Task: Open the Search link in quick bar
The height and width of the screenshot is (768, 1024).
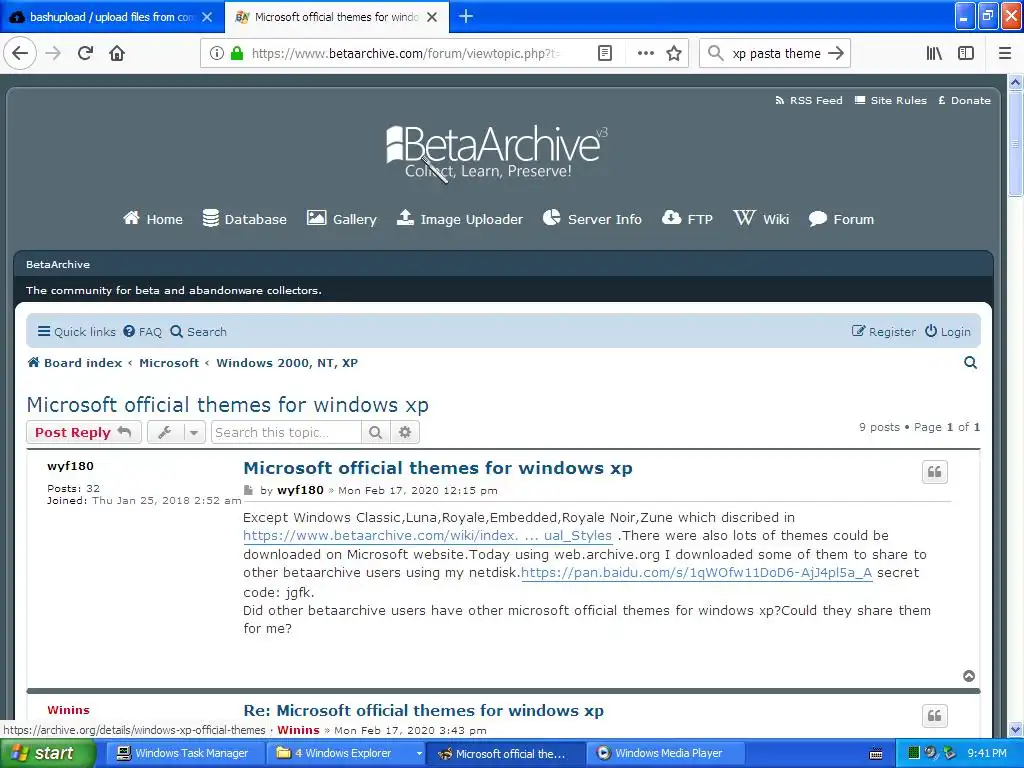Action: coord(199,332)
